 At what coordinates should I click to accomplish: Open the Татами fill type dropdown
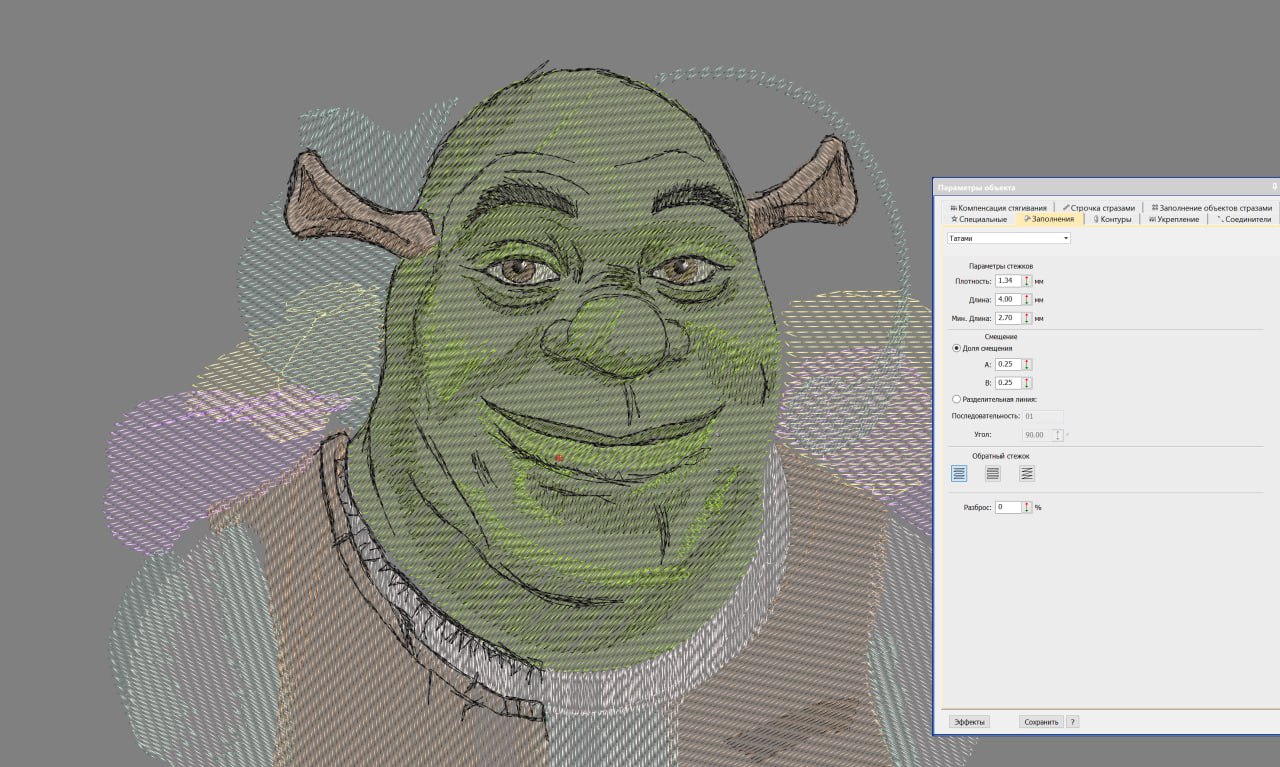(x=1009, y=238)
